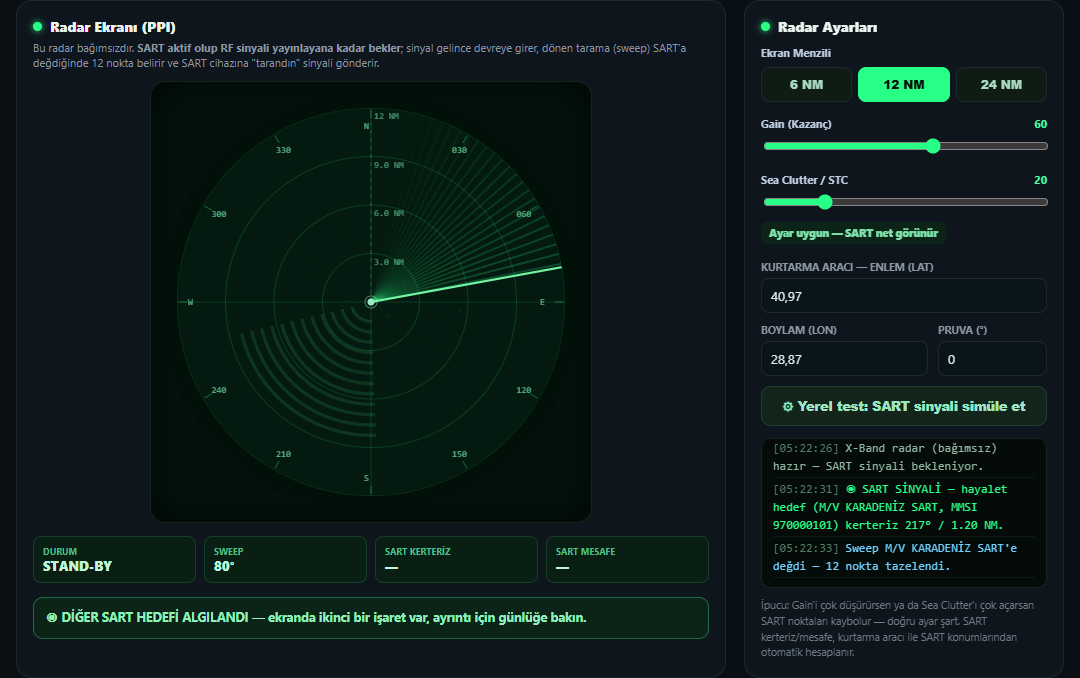Click the alert icon in DİĞER SART banner
This screenshot has height=678, width=1080.
coord(52,617)
